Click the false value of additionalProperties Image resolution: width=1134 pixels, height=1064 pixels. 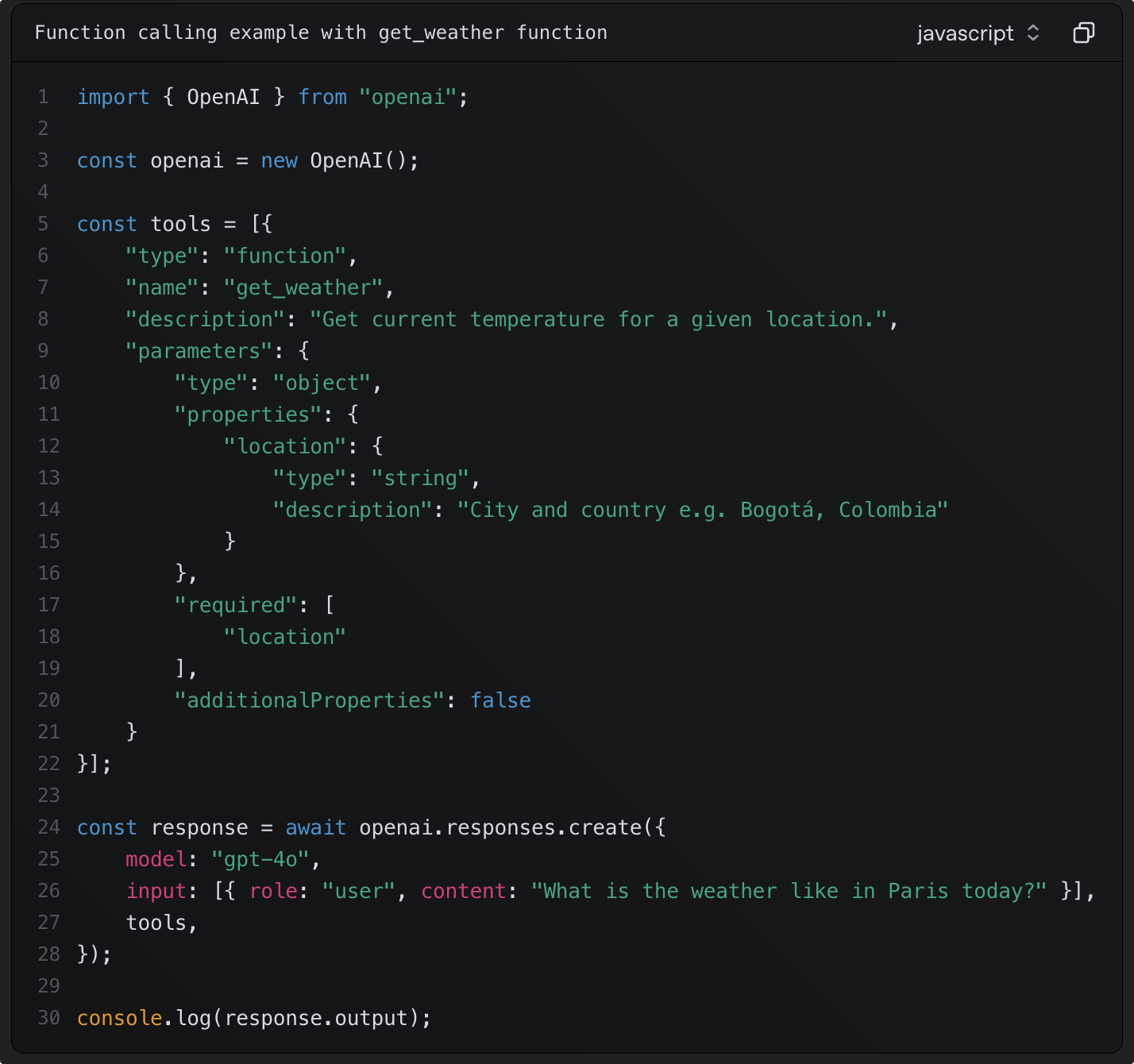click(500, 700)
